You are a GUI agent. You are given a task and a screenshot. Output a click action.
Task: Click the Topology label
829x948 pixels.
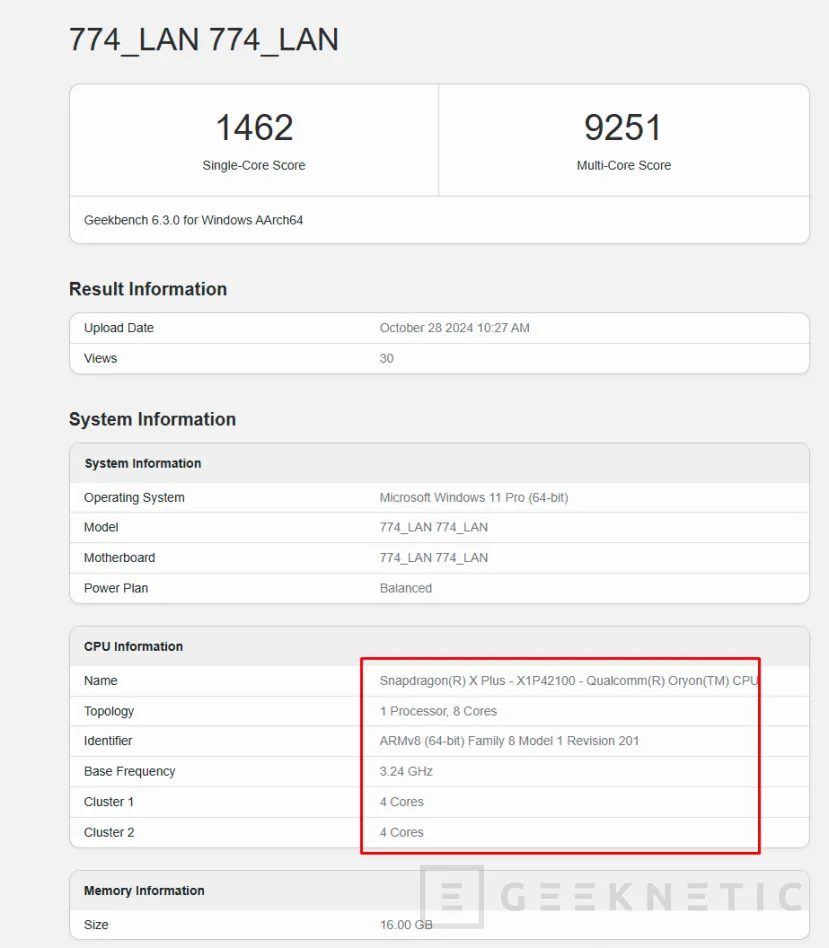point(109,711)
